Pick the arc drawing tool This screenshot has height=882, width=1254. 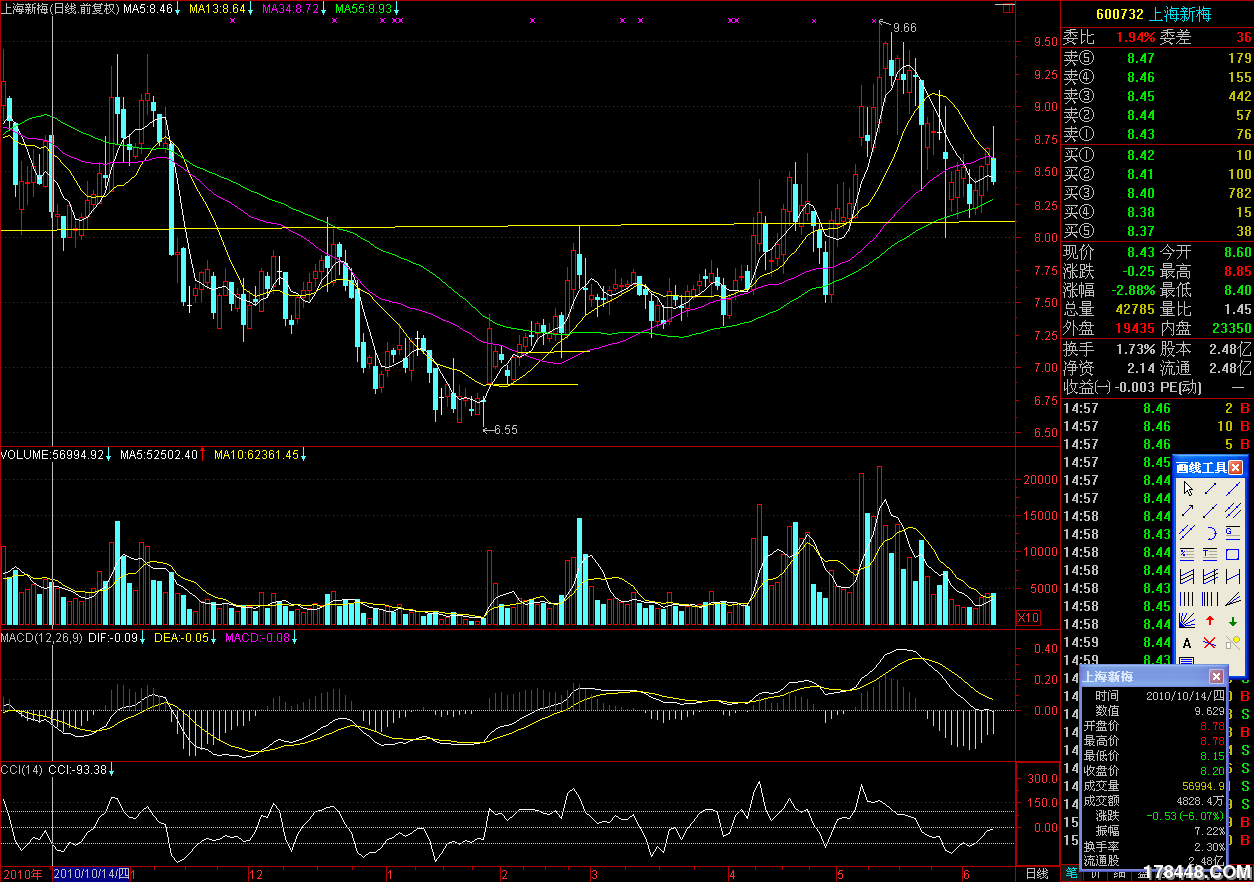click(x=1210, y=532)
